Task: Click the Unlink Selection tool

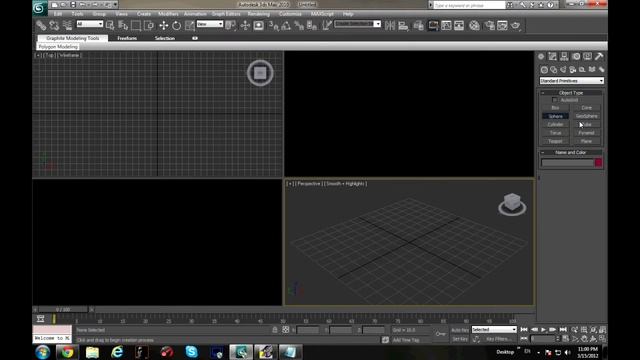Action: [x=54, y=25]
